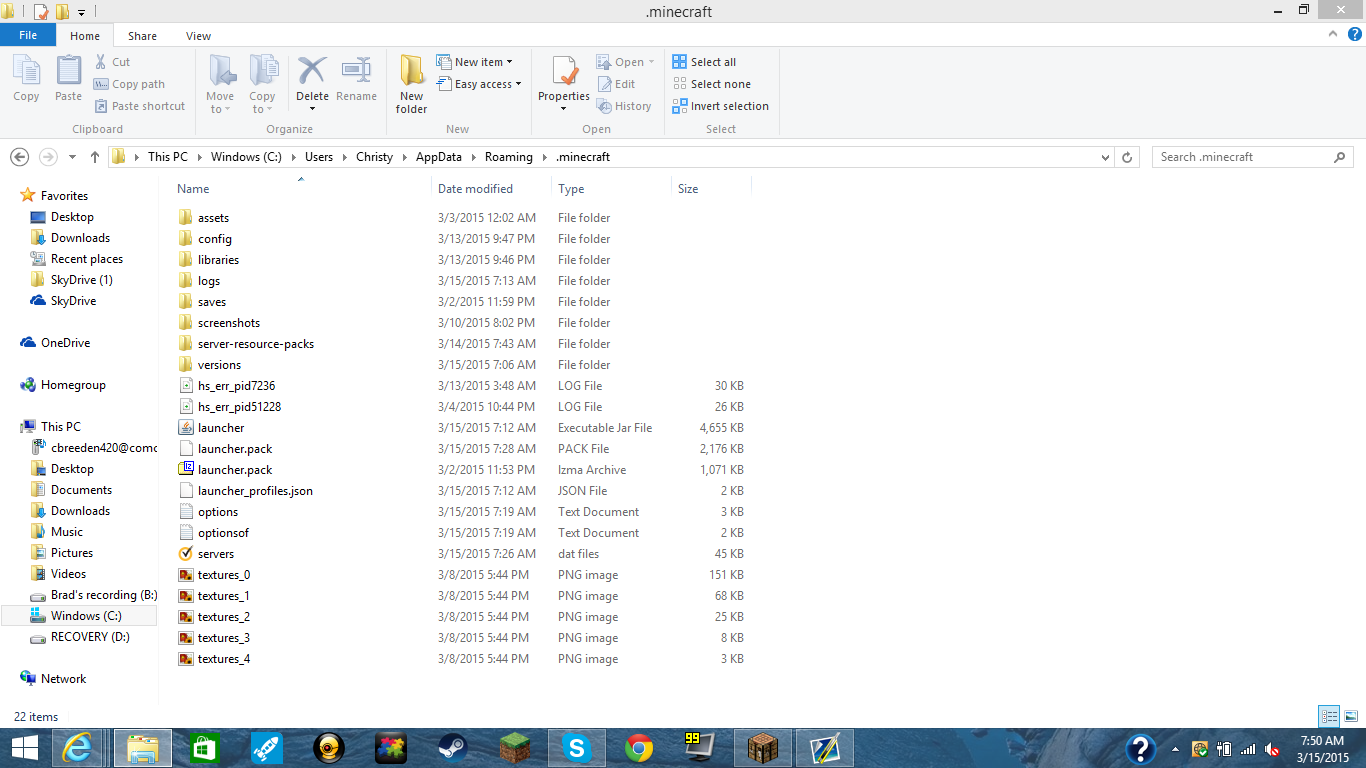Open the Windows Store taskbar icon
Screen dimensions: 1366x768
(x=204, y=748)
